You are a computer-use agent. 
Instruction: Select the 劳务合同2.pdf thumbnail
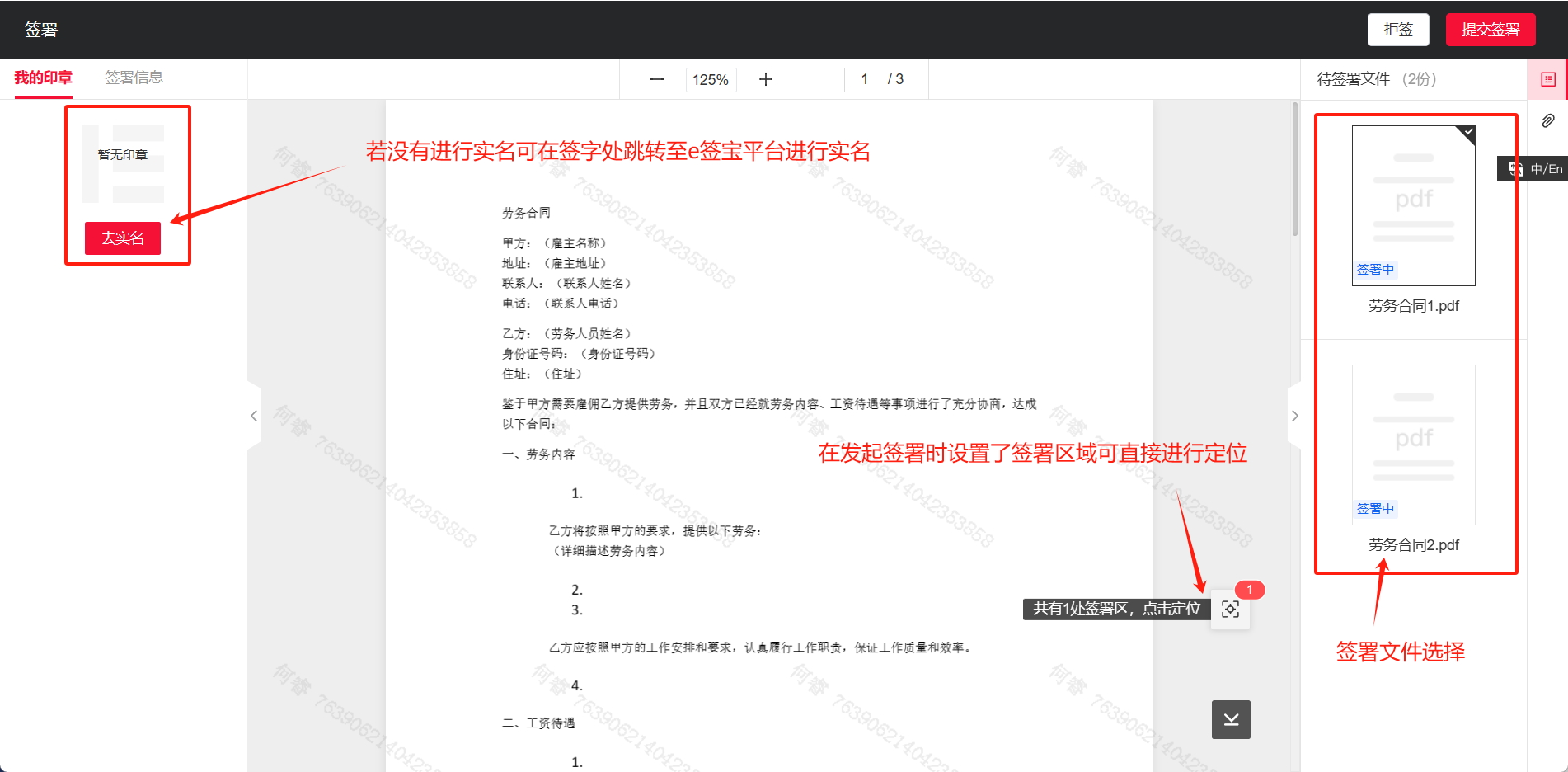click(1414, 445)
